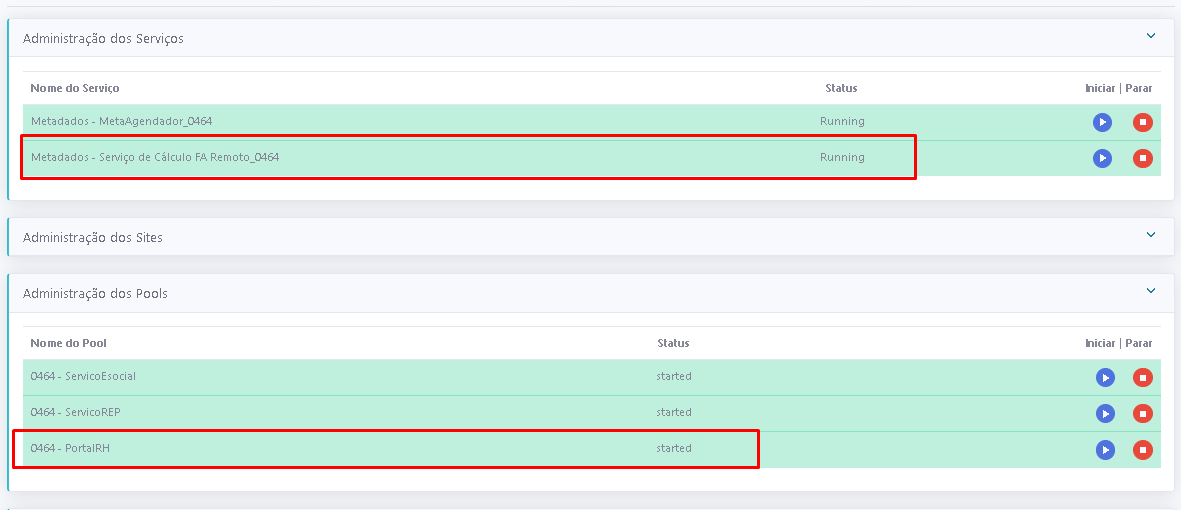The image size is (1181, 510).
Task: Select Metadados - MetaAgendador_0464 service name
Action: (x=121, y=121)
